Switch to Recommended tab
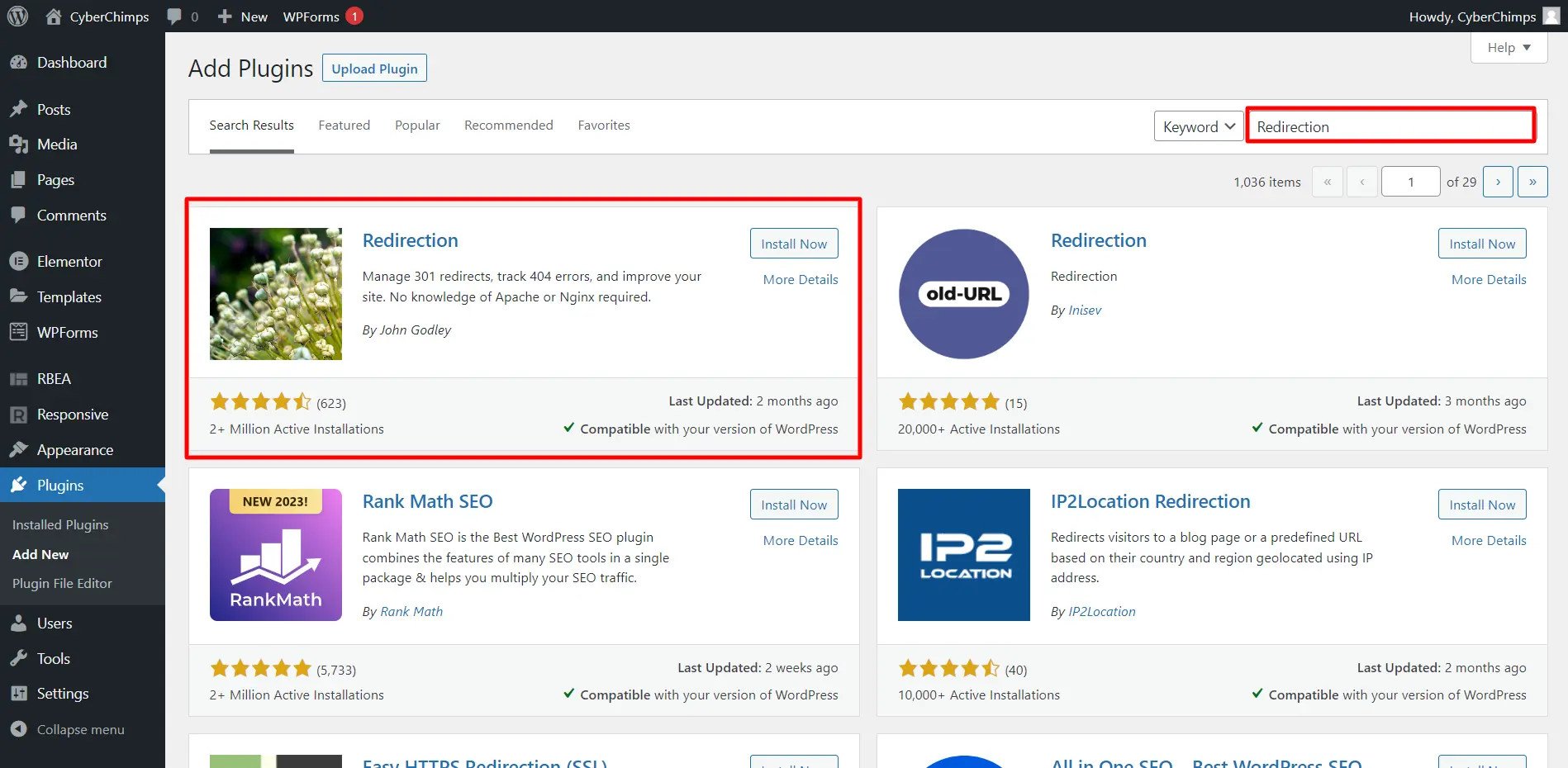The height and width of the screenshot is (768, 1568). pyautogui.click(x=509, y=126)
